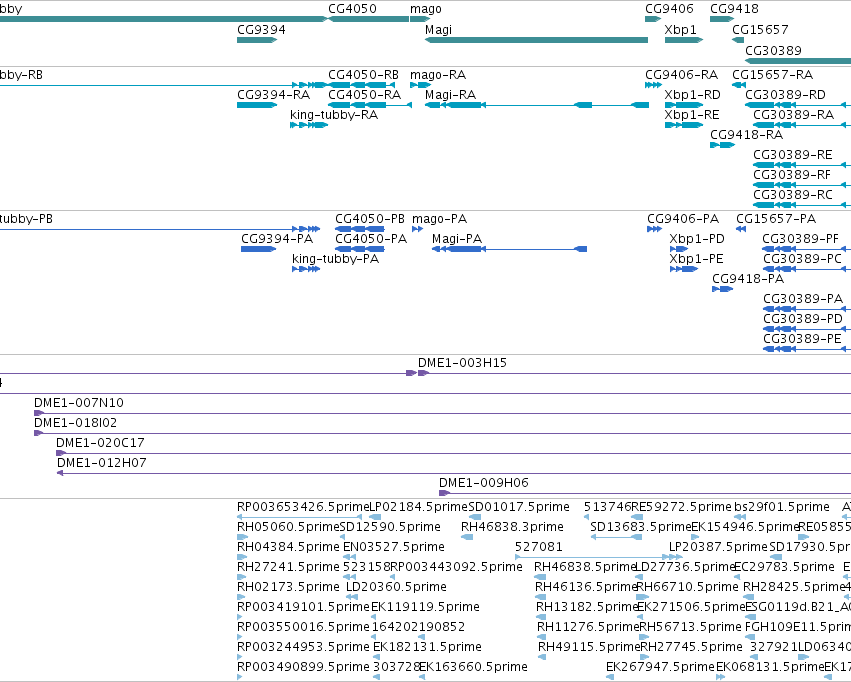Screen dimensions: 851x682
Task: Click the CG30389-RF transcript label
Action: point(792,175)
